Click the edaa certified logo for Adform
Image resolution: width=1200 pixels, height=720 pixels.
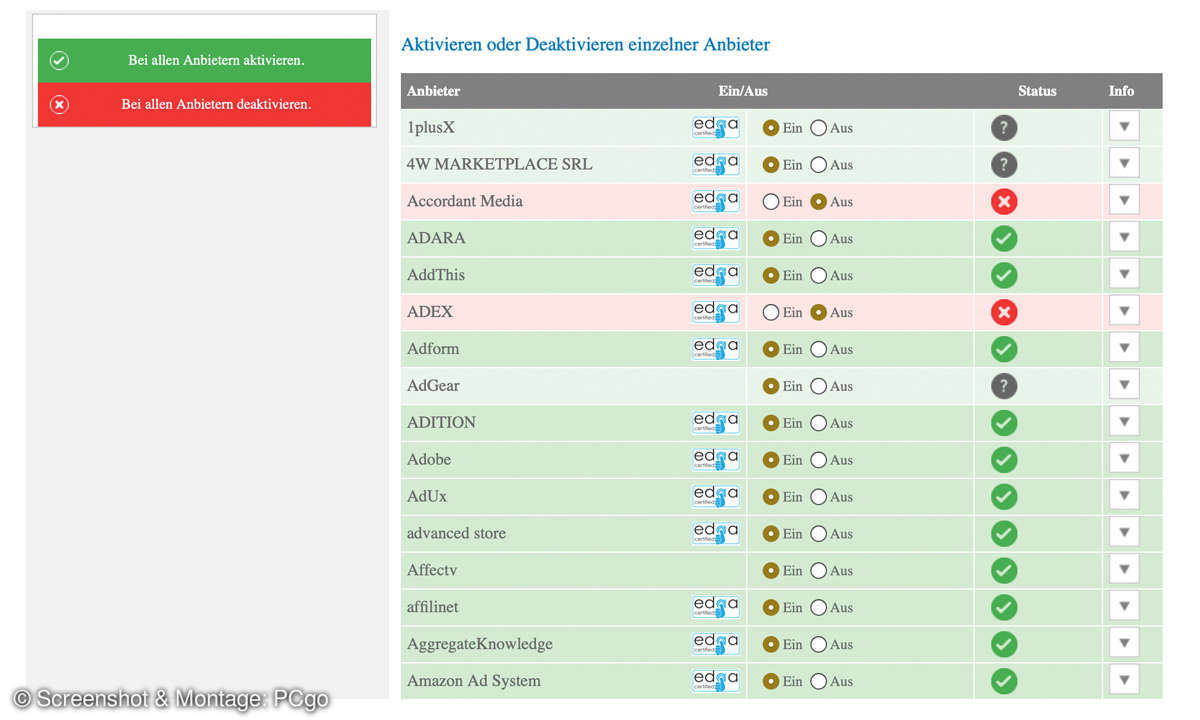pyautogui.click(x=716, y=349)
